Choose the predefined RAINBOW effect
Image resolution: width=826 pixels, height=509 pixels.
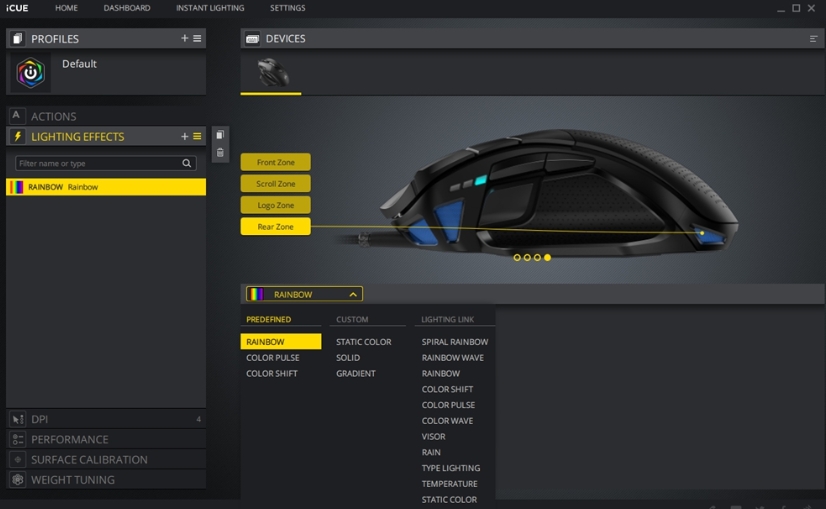(x=281, y=341)
